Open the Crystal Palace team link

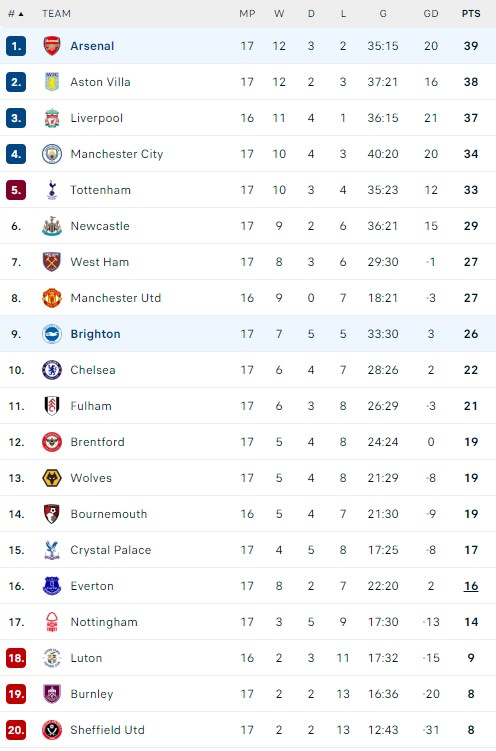[111, 550]
